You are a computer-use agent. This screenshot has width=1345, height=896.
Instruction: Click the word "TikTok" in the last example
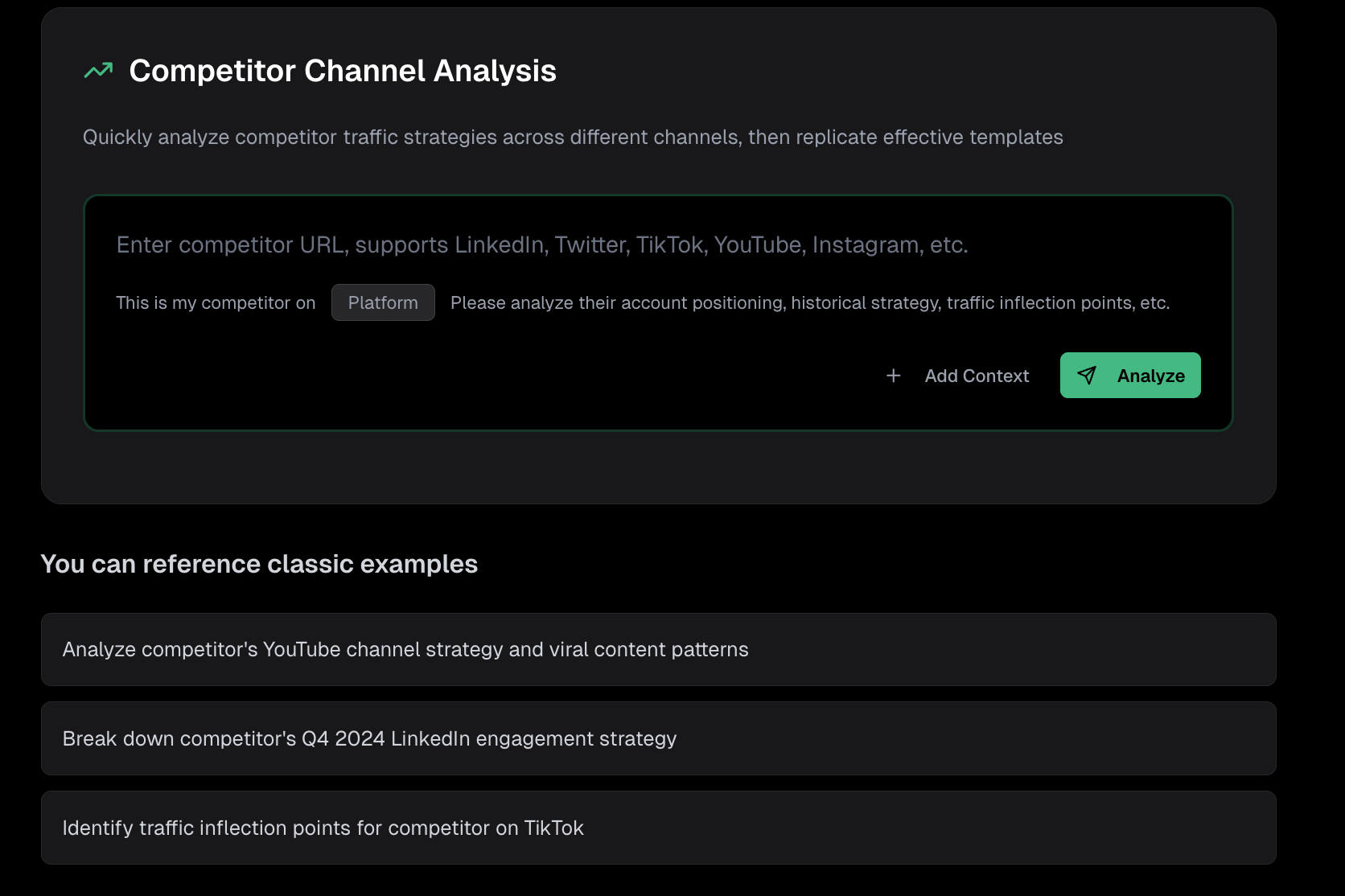coord(553,828)
